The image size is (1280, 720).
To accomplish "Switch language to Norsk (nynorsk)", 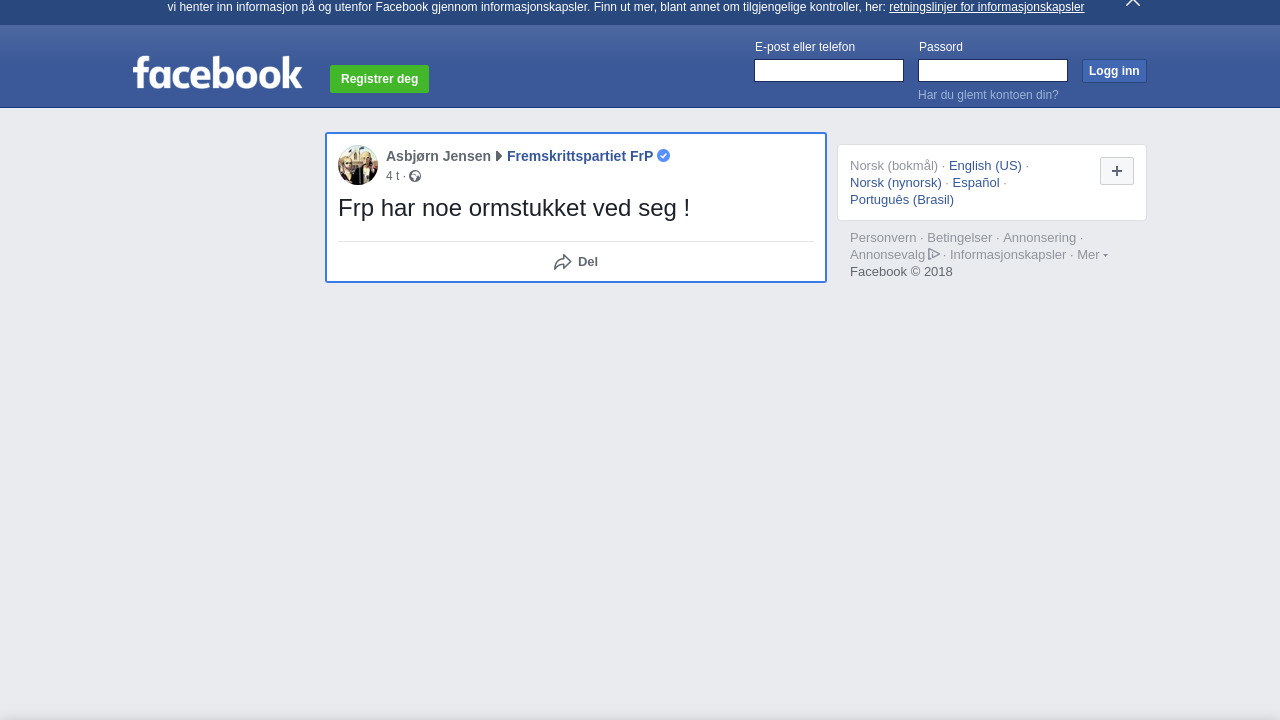I will click(896, 183).
